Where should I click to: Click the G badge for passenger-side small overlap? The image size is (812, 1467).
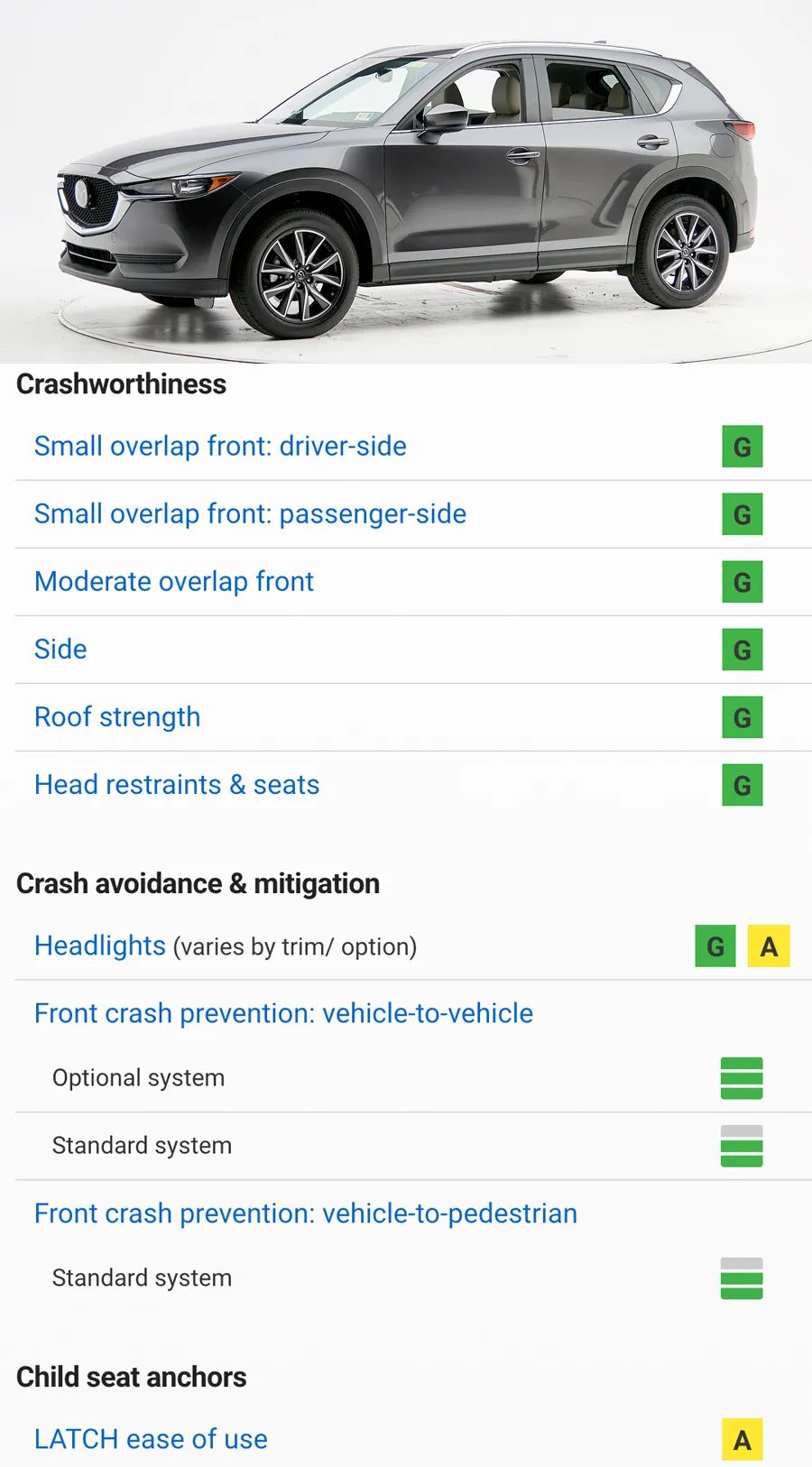pos(743,514)
